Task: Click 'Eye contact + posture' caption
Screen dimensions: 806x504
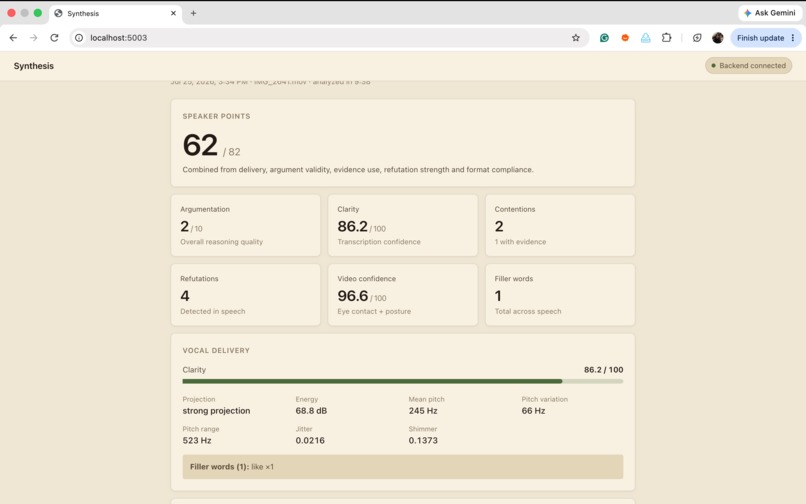Action: click(x=374, y=311)
